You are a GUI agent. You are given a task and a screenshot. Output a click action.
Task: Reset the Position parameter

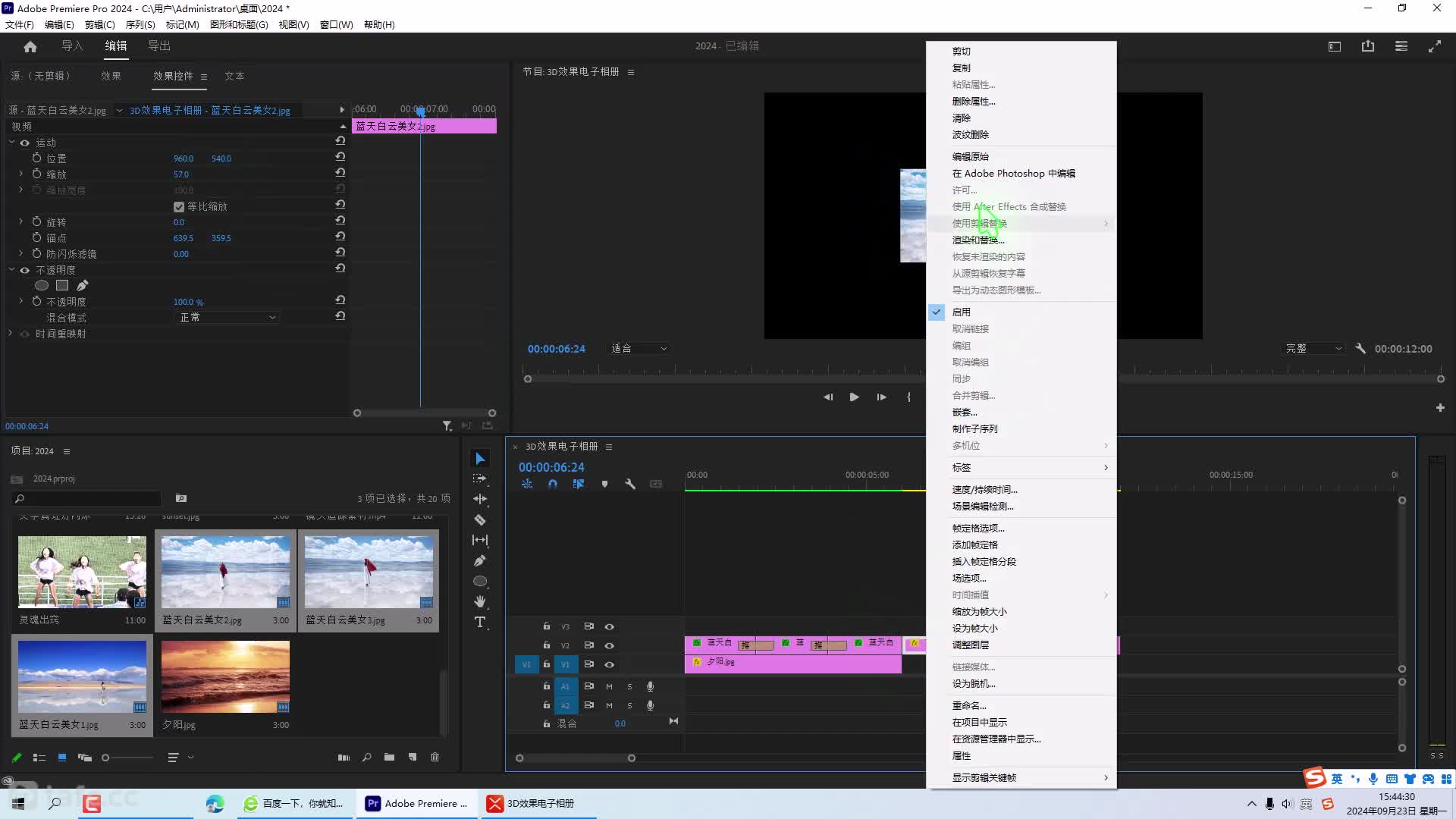[x=340, y=158]
